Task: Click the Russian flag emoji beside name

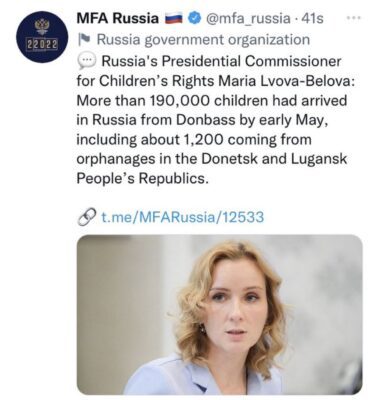Action: (x=174, y=19)
